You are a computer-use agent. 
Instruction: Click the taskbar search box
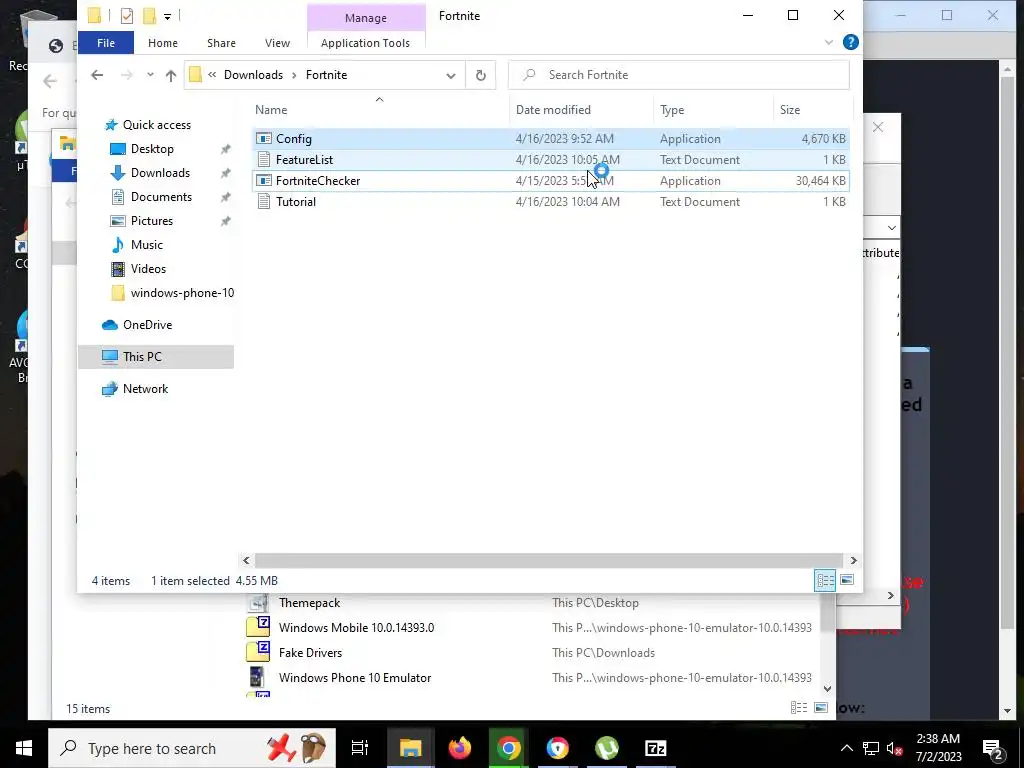[x=192, y=748]
